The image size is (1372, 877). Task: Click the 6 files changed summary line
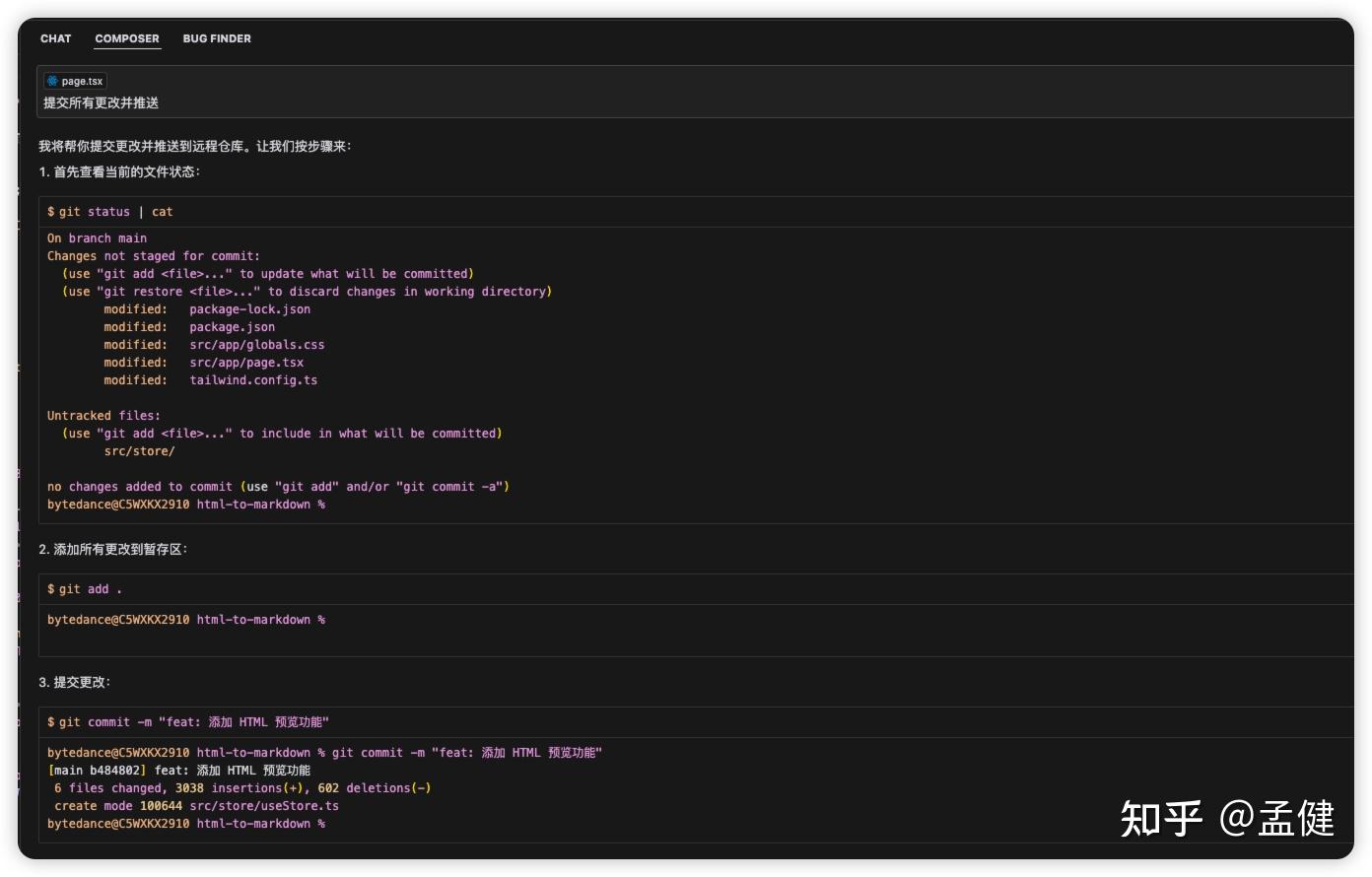coord(240,787)
